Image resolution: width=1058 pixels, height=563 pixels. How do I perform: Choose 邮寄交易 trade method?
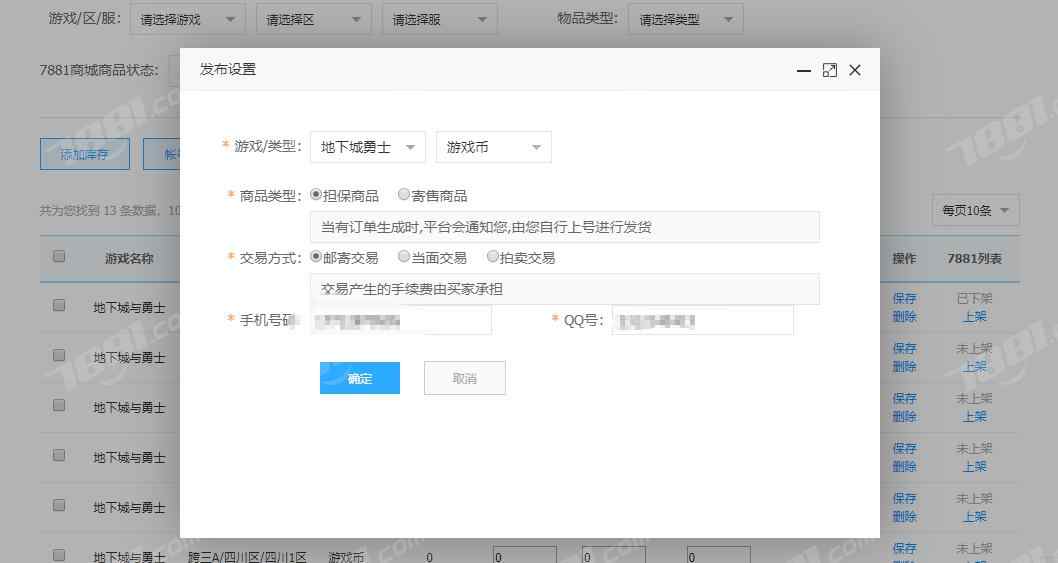(316, 257)
